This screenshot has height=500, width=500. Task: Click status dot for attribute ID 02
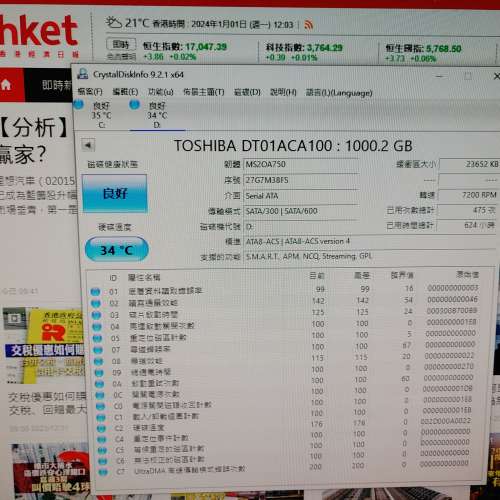click(x=96, y=303)
